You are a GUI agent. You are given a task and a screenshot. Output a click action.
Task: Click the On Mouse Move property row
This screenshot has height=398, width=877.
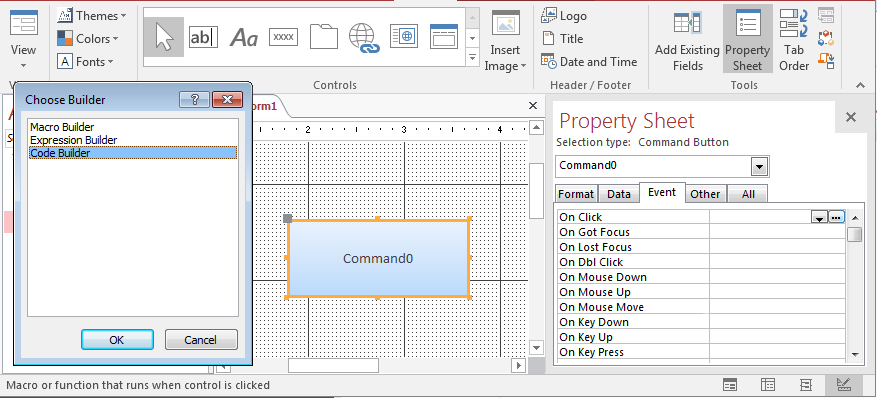[701, 307]
